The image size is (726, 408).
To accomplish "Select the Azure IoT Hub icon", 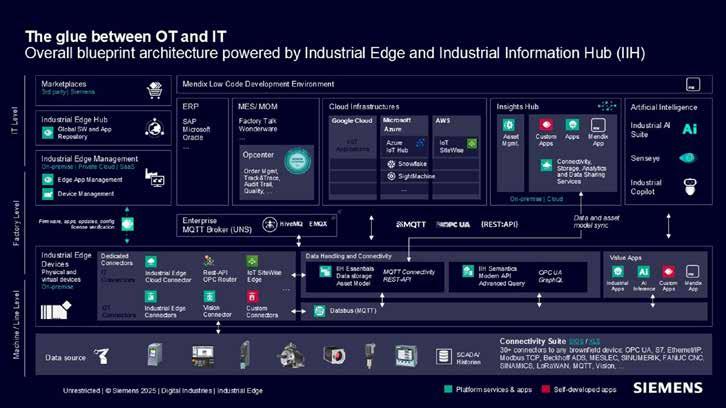I will coord(420,143).
